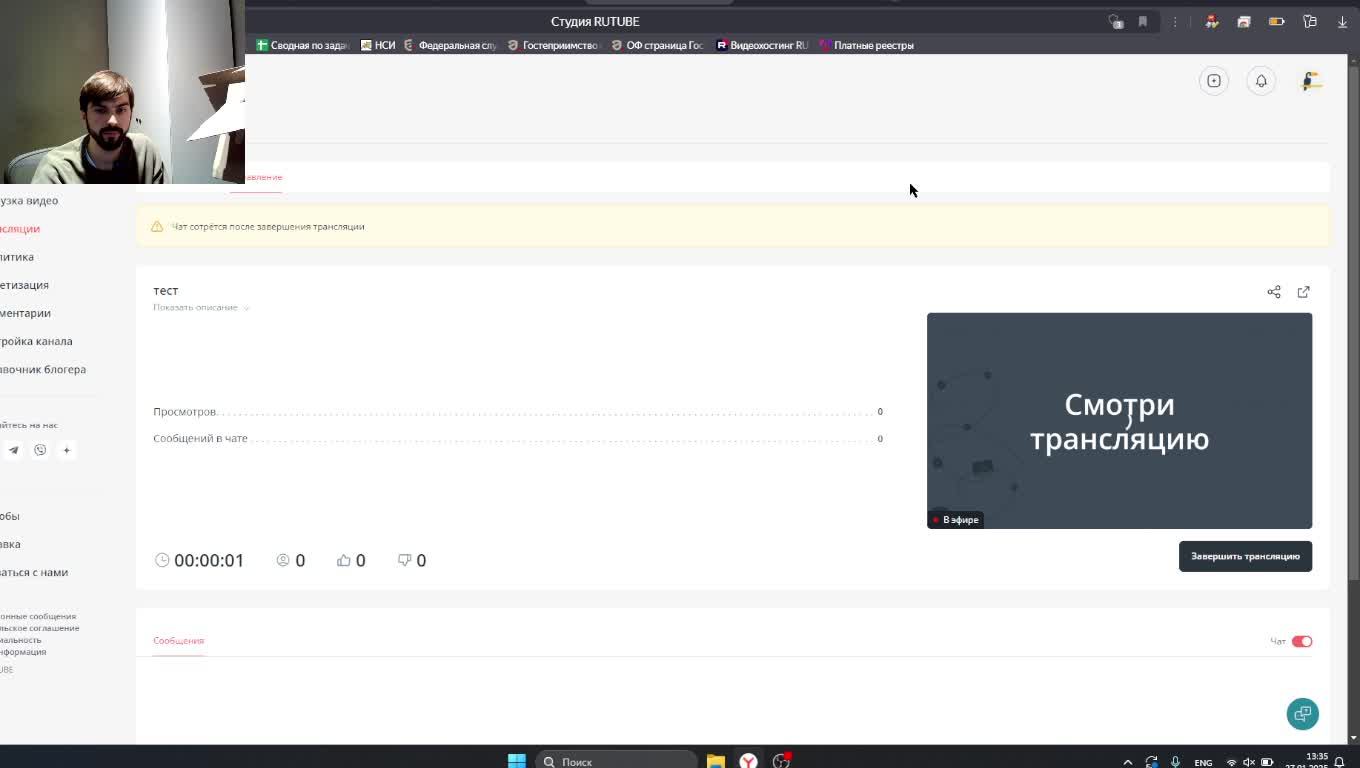
Task: Click the views person icon beside the timer
Action: pos(283,560)
